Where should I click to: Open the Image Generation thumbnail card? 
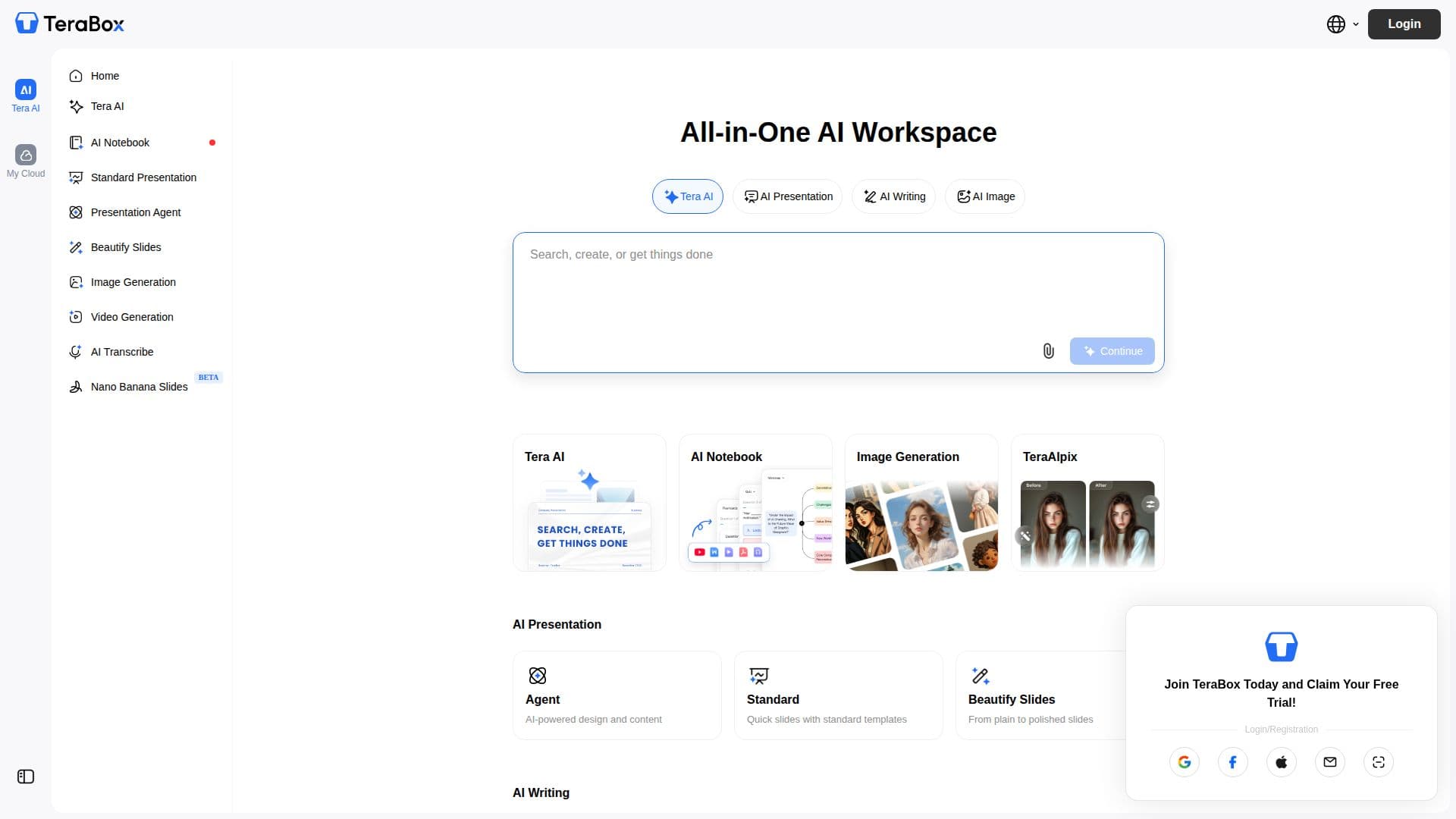921,503
